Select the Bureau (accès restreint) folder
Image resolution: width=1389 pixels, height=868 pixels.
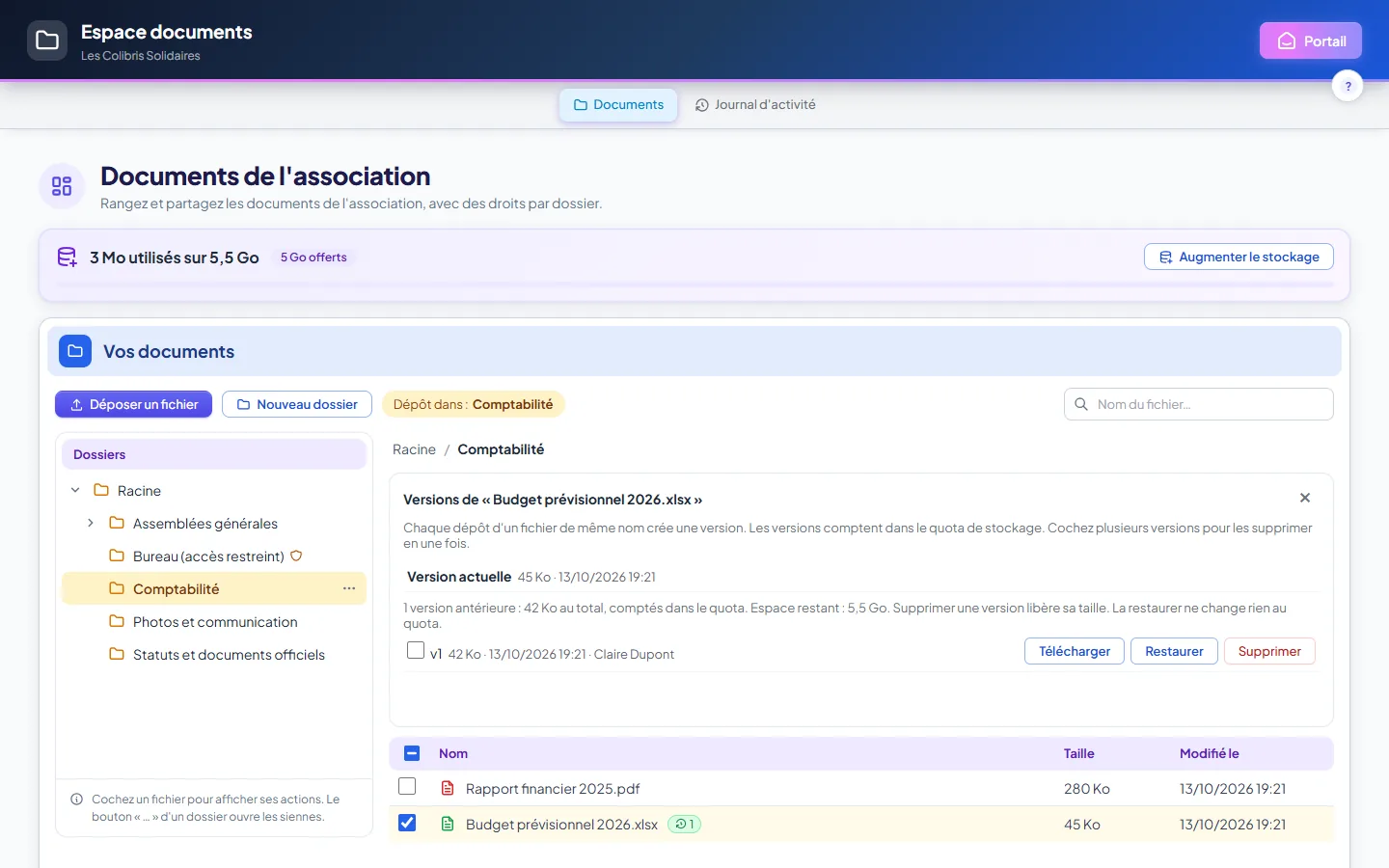point(214,556)
